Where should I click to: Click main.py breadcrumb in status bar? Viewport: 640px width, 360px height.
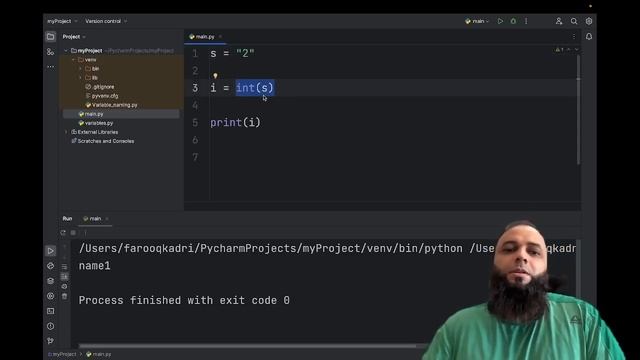98,354
